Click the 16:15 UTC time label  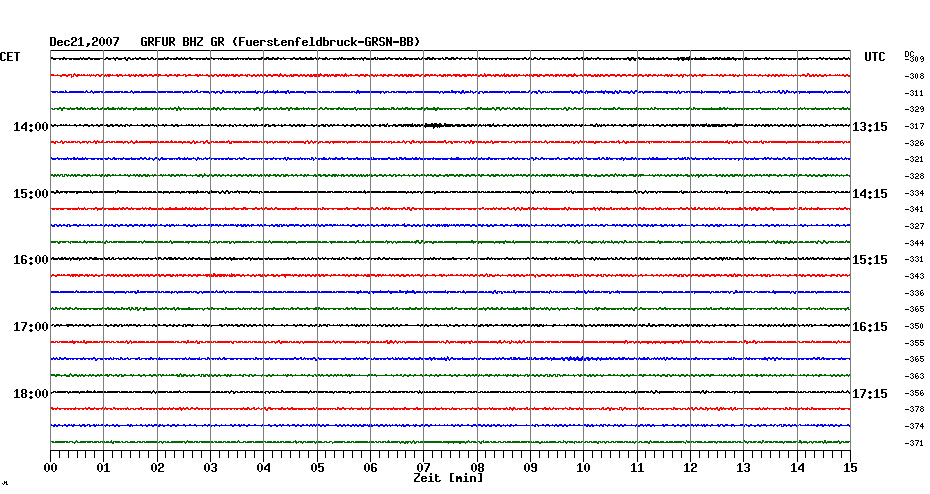tap(870, 327)
